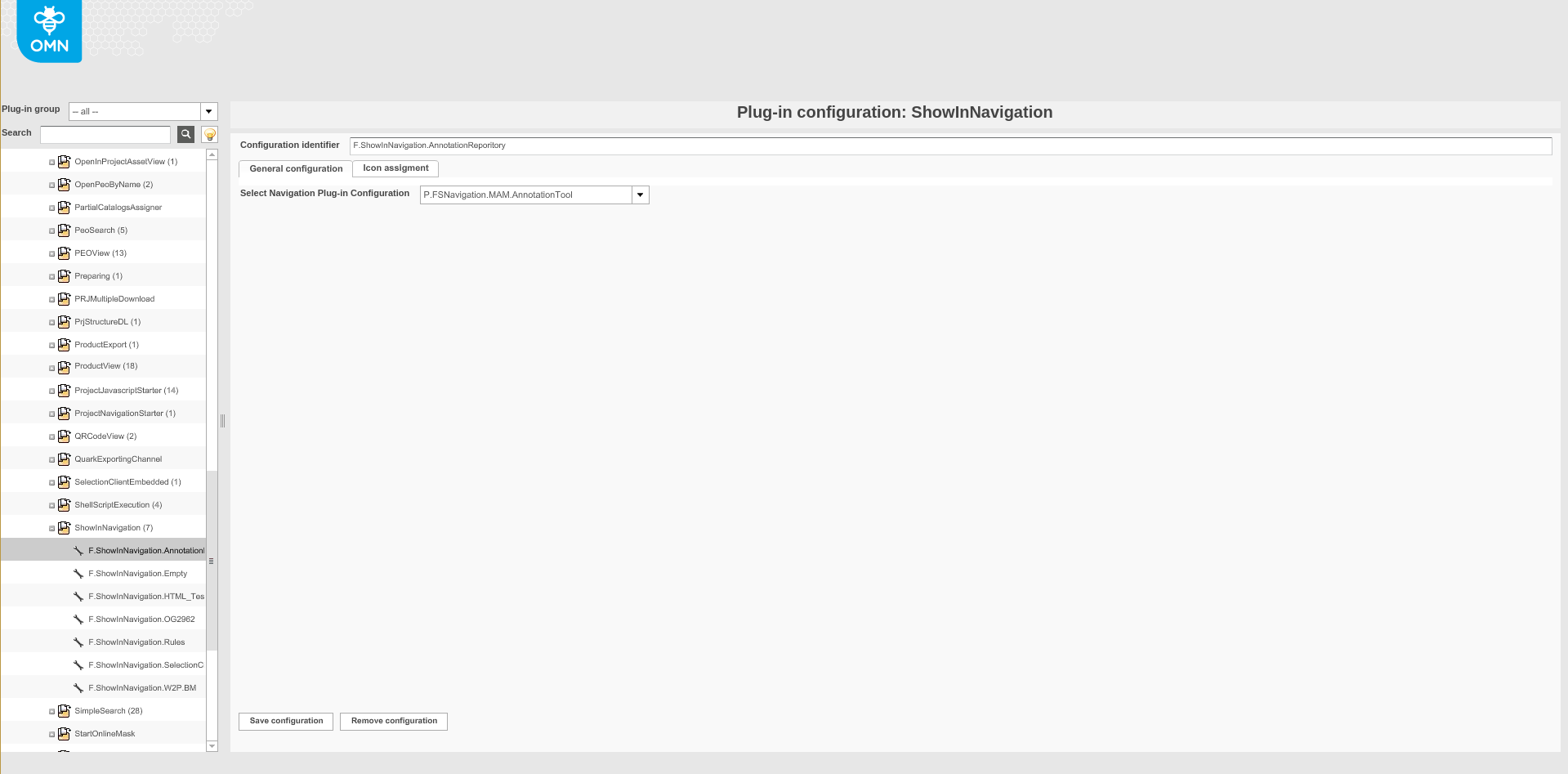Click wrench icon for F.ShowInNavigation.Empty
This screenshot has width=1568, height=774.
78,574
